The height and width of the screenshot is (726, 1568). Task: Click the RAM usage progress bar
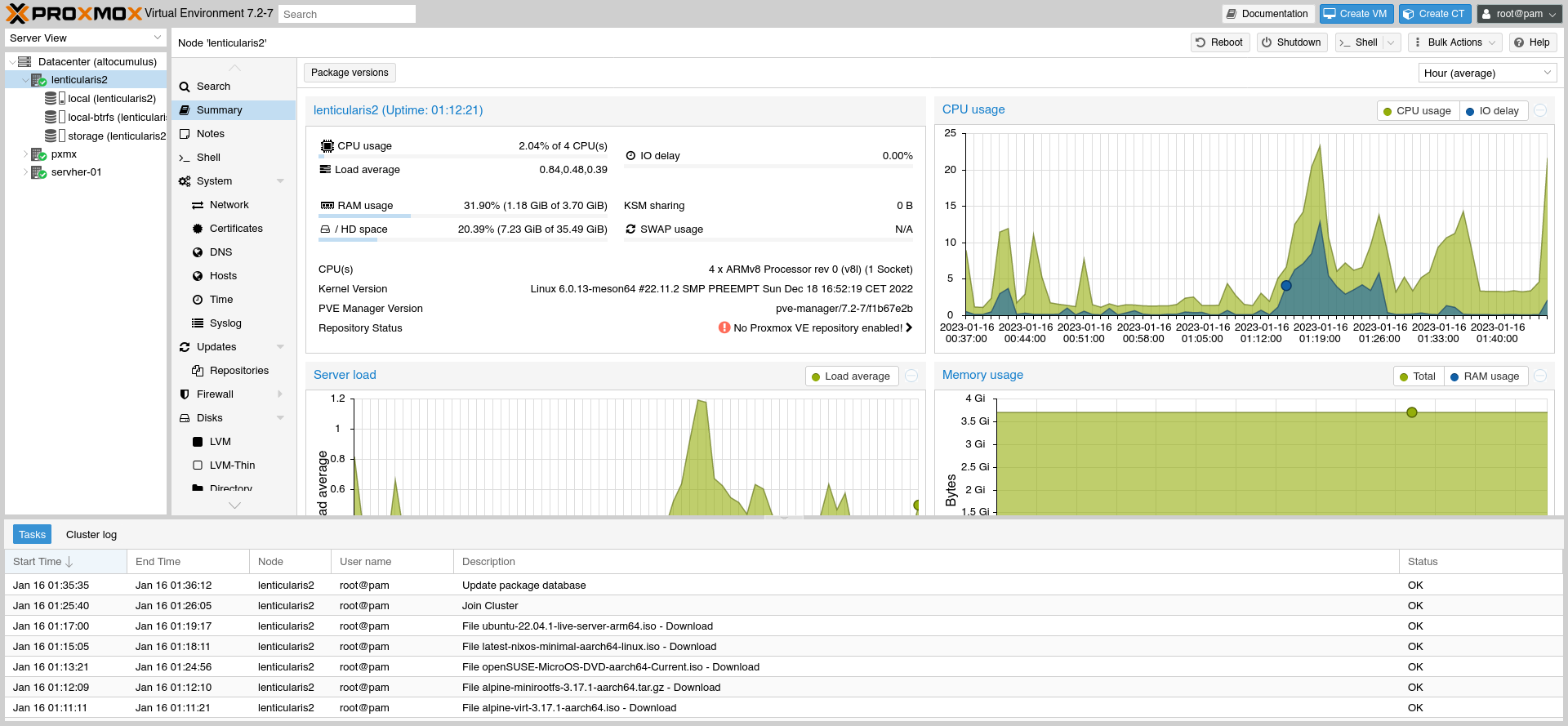pos(463,216)
